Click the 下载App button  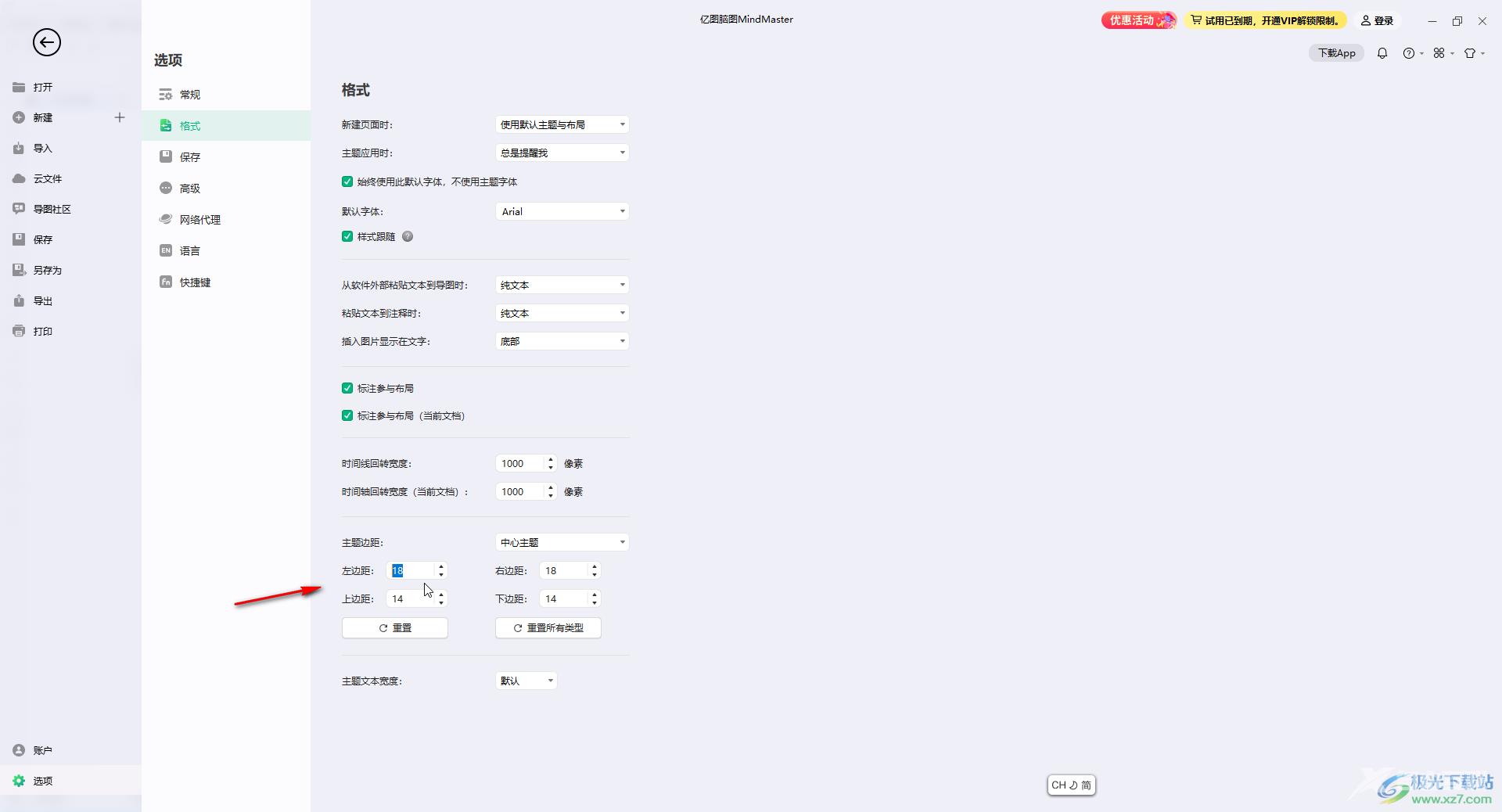[1336, 53]
